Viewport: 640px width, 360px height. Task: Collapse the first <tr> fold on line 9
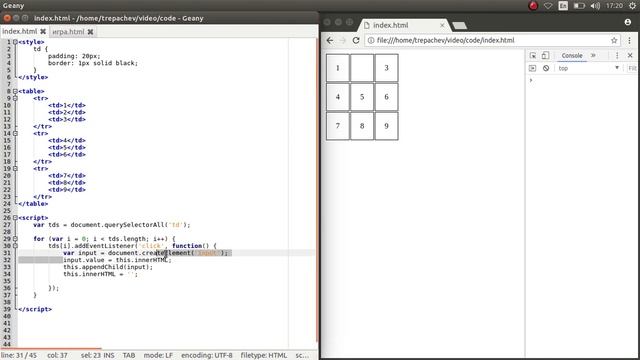point(15,98)
